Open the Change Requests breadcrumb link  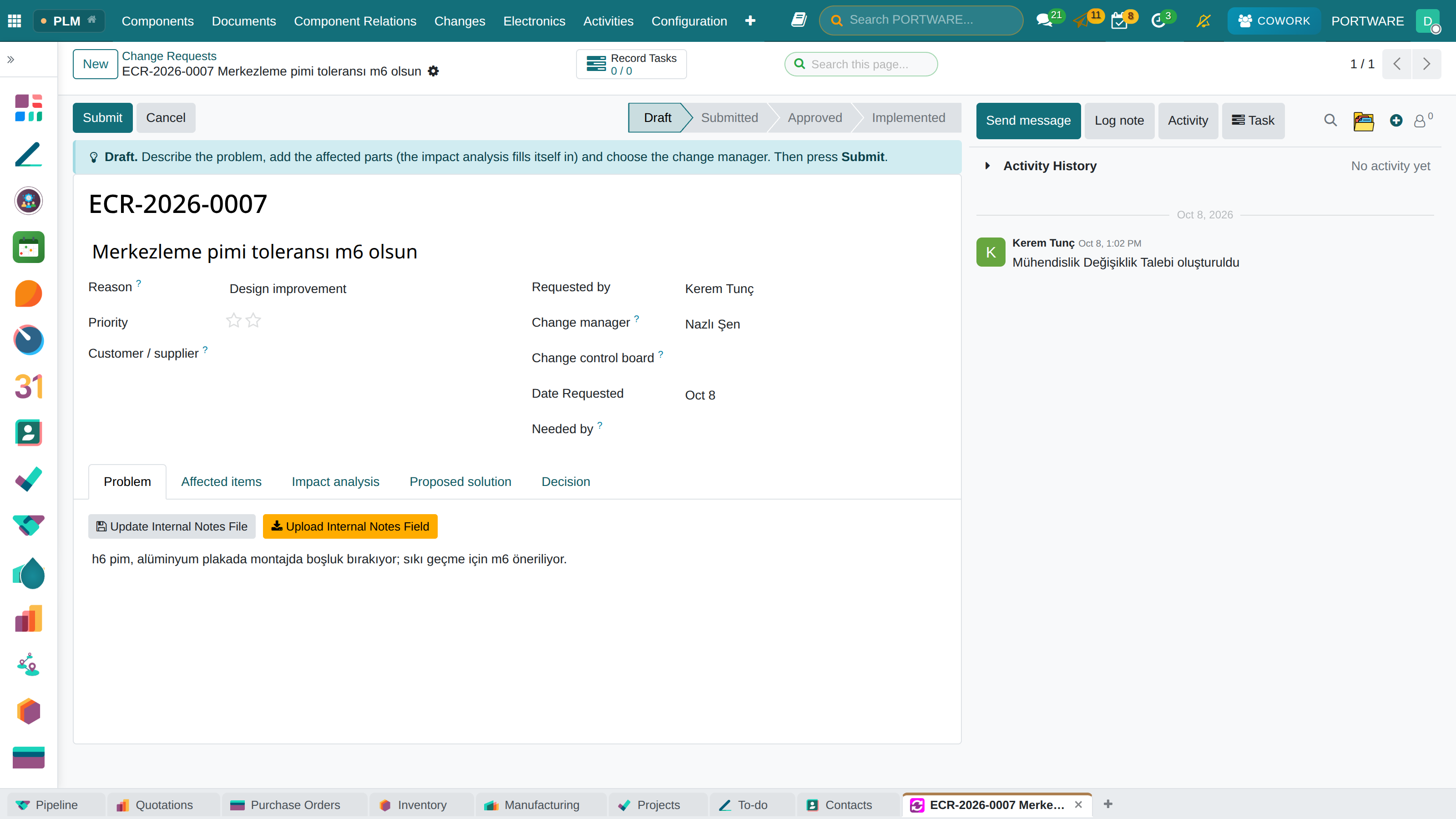pyautogui.click(x=169, y=56)
